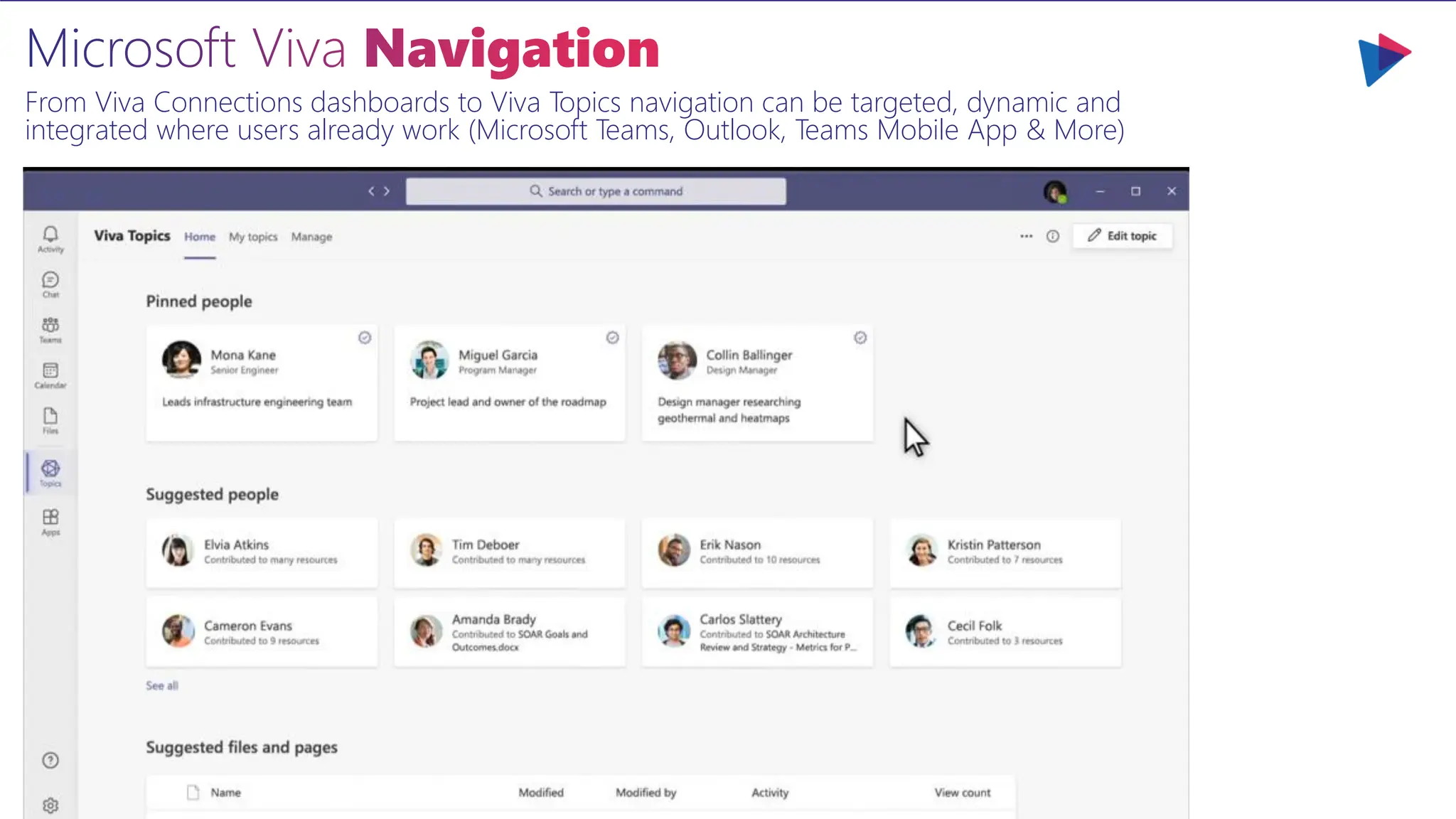Open Apps in the sidebar

click(50, 522)
